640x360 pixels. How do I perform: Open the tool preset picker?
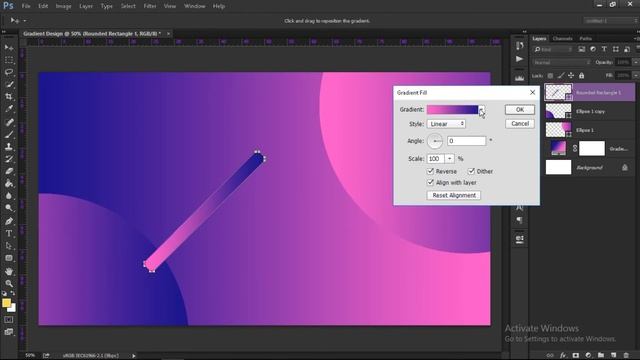pos(18,20)
